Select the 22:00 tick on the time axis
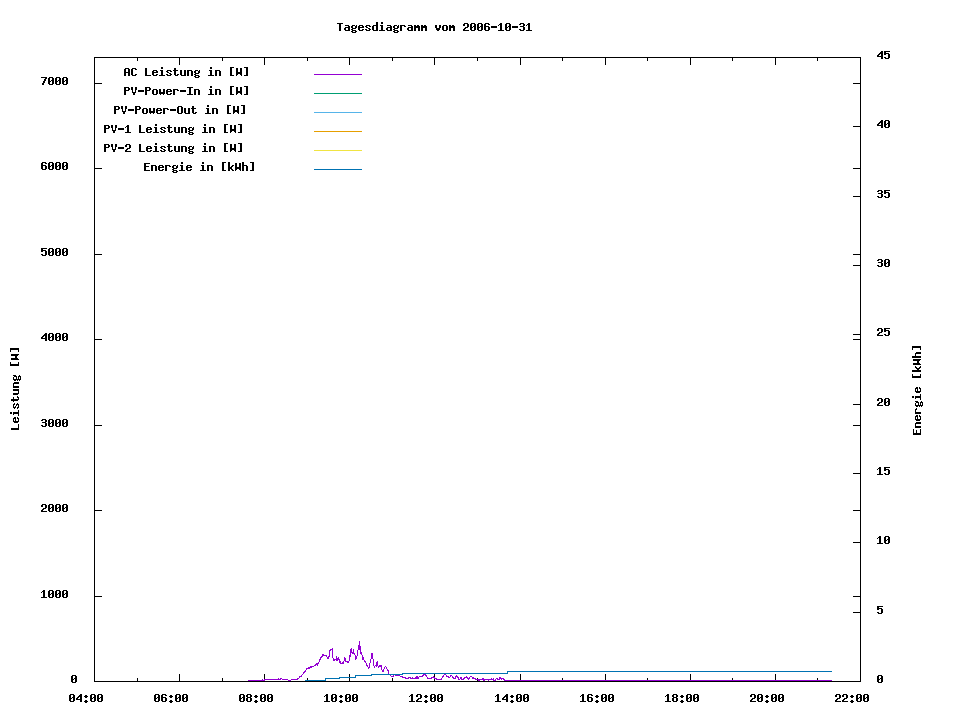 (x=852, y=698)
